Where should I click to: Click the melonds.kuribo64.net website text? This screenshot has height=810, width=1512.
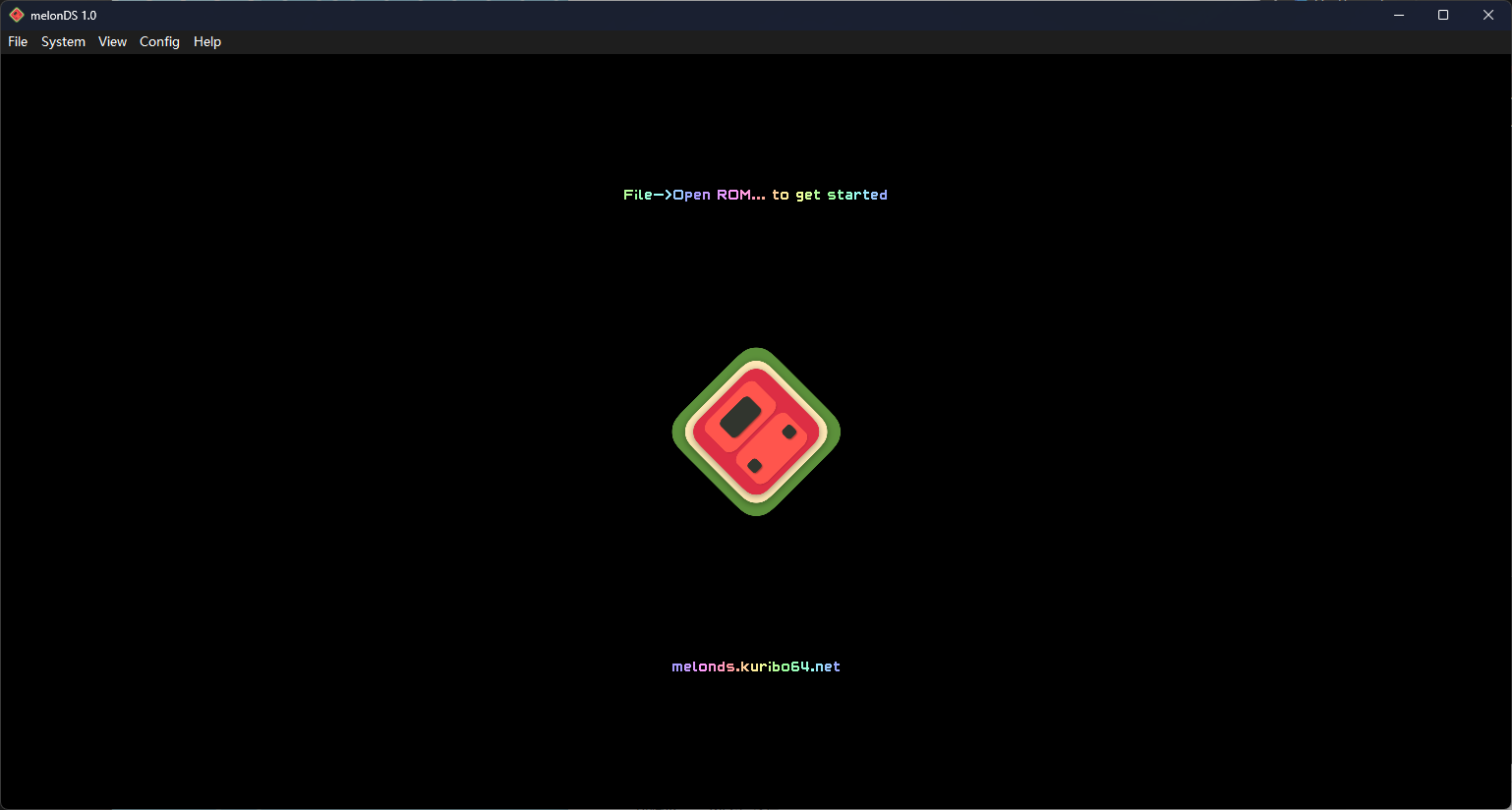pos(756,666)
